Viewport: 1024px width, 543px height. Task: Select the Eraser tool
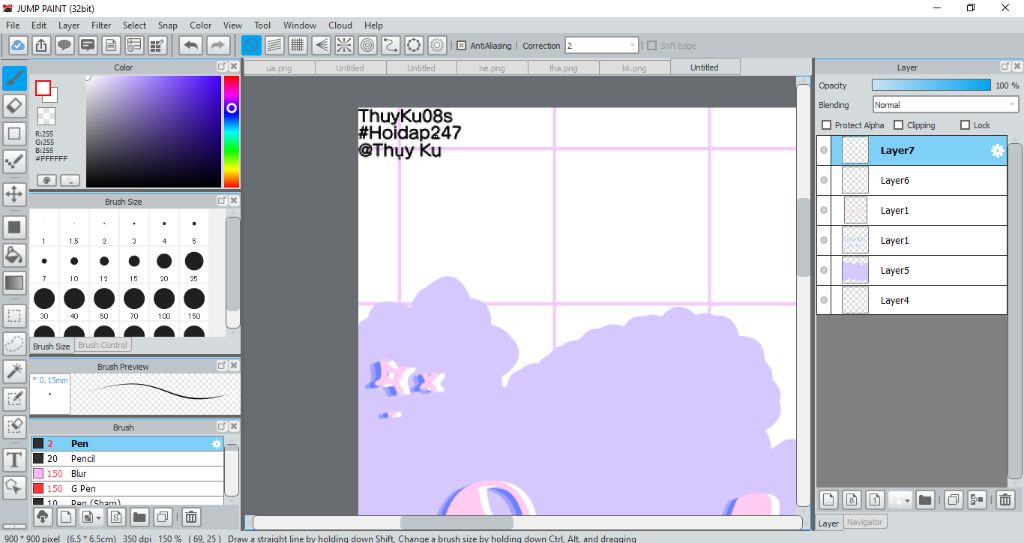14,106
